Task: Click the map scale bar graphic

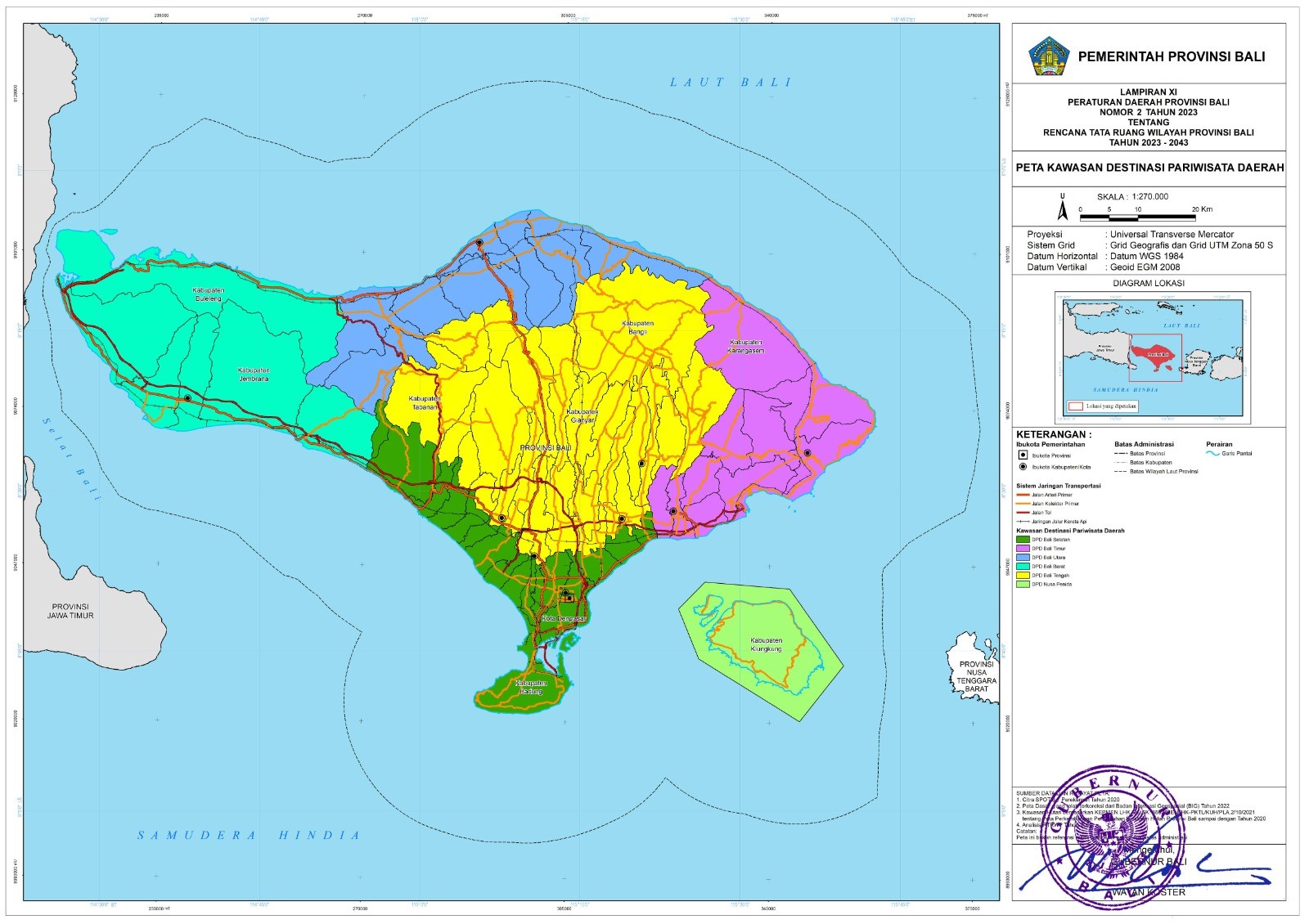Action: (1139, 218)
